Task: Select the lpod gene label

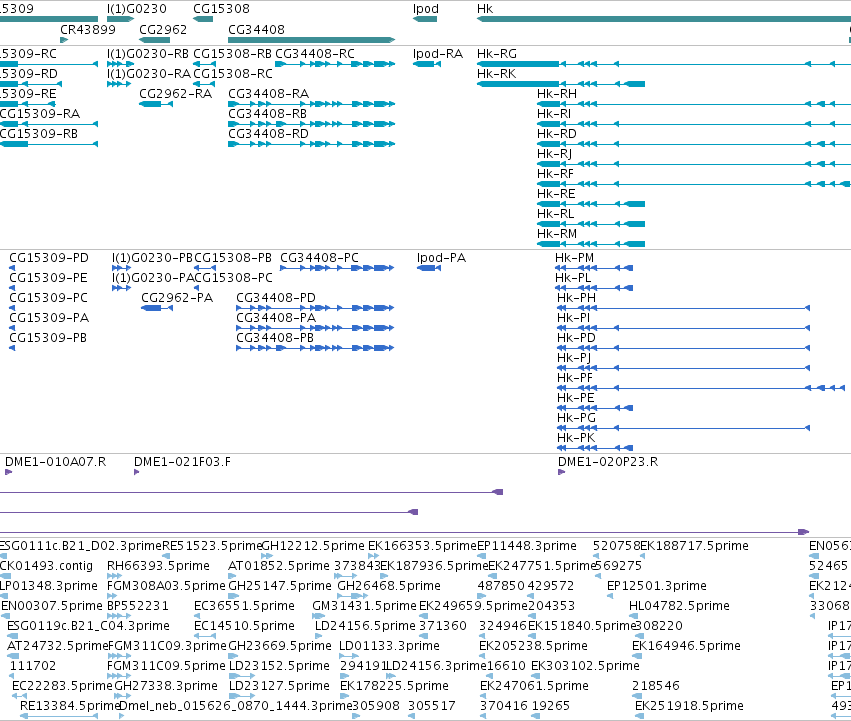Action: tap(426, 9)
